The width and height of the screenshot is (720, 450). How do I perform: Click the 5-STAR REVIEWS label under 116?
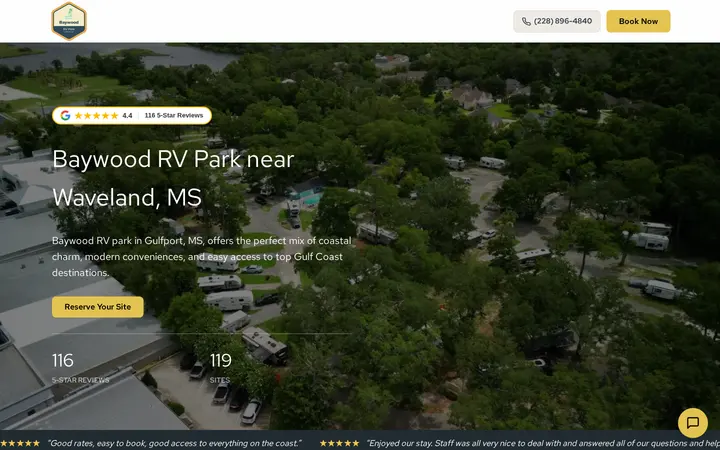[80, 380]
